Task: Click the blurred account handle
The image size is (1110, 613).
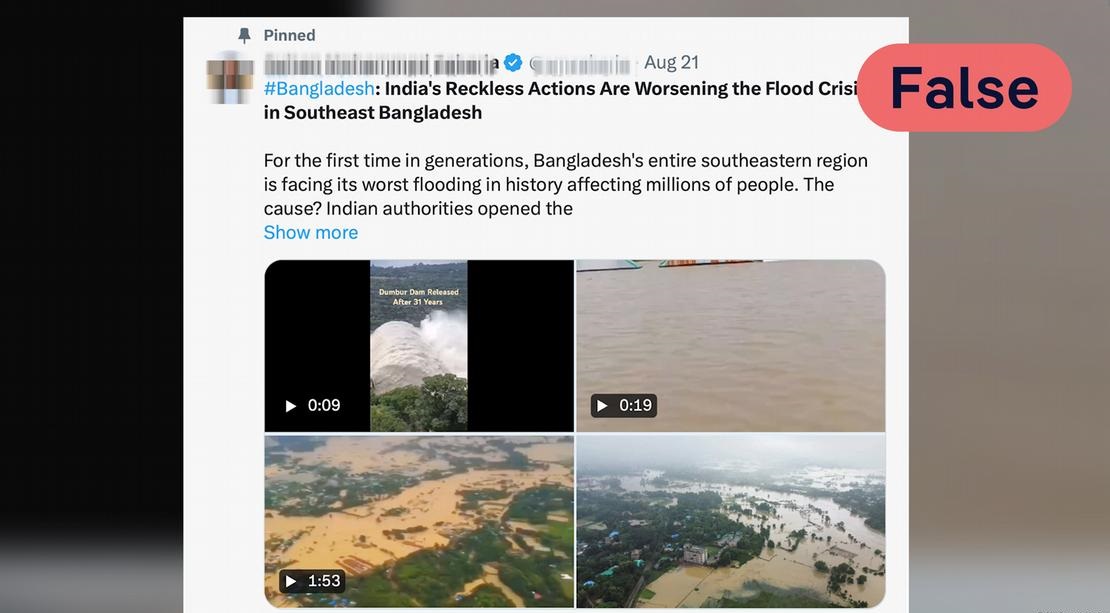Action: (x=582, y=64)
